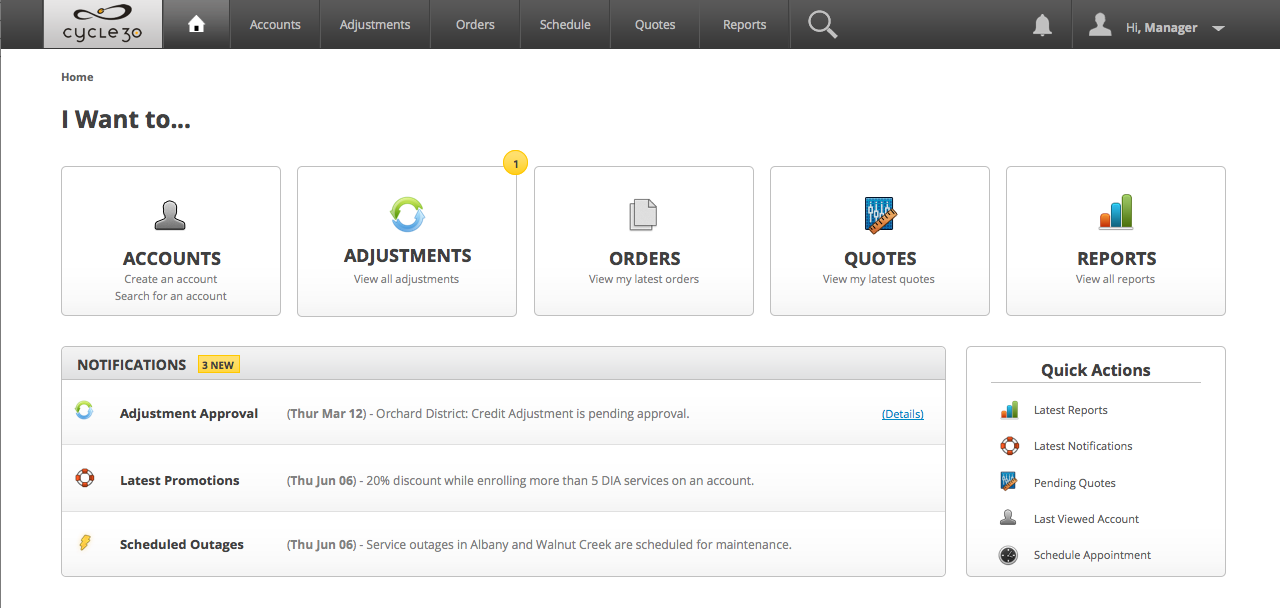Open the Schedule menu
Image resolution: width=1280 pixels, height=608 pixels.
(x=565, y=24)
